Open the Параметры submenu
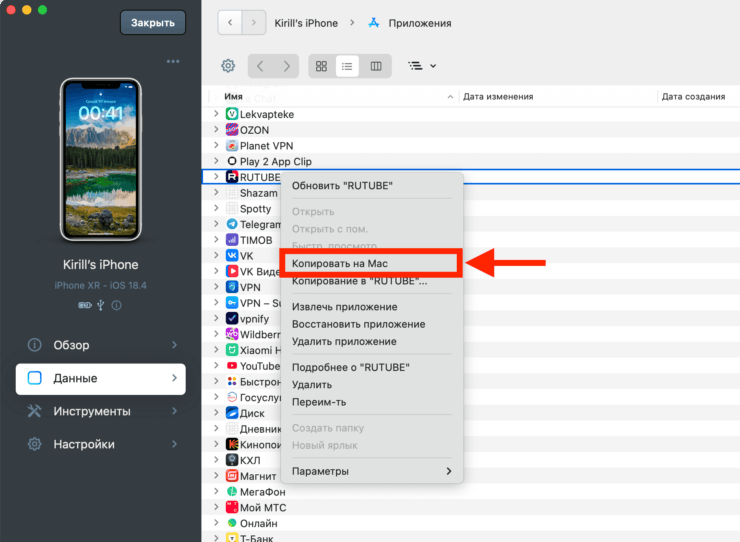Screen dimensions: 740x542 [x=371, y=471]
